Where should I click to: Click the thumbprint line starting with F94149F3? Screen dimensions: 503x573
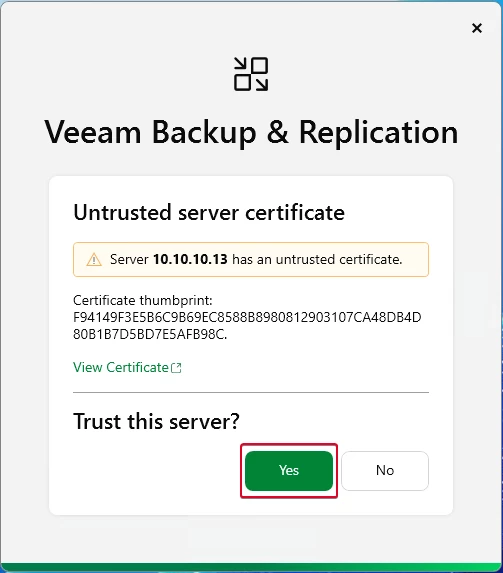click(x=247, y=317)
